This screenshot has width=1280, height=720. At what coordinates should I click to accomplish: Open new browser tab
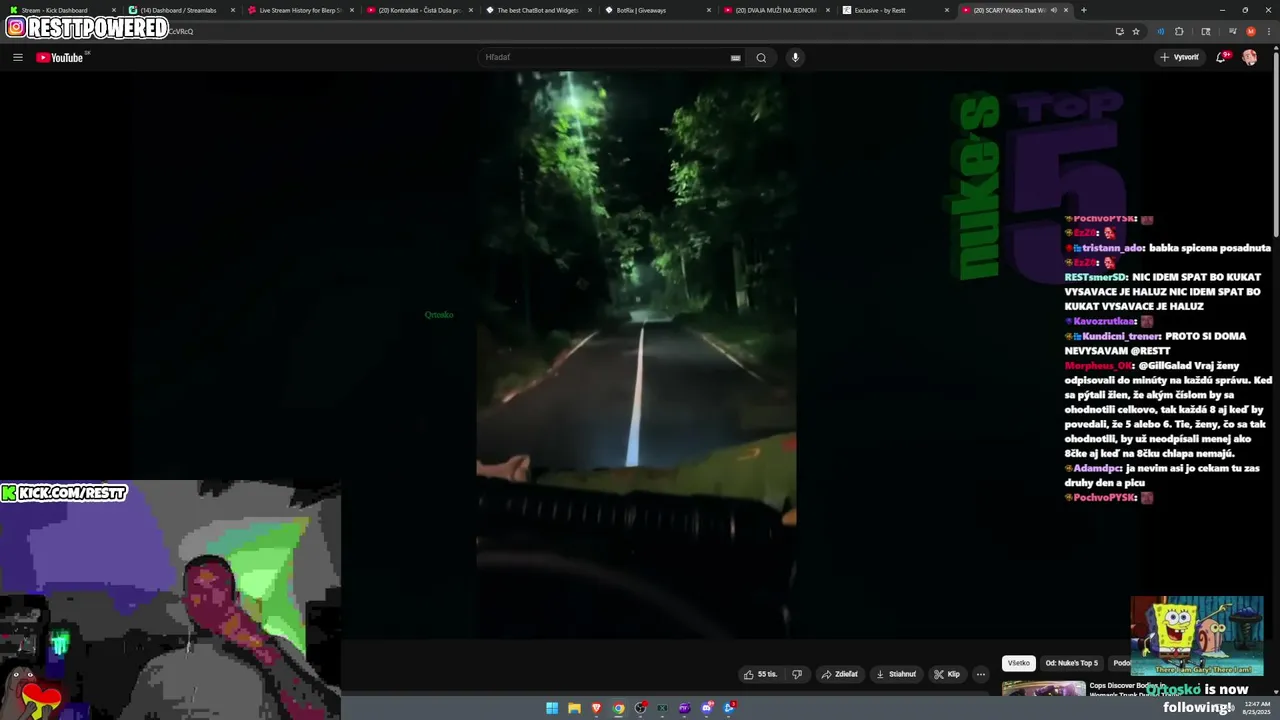pos(1083,10)
